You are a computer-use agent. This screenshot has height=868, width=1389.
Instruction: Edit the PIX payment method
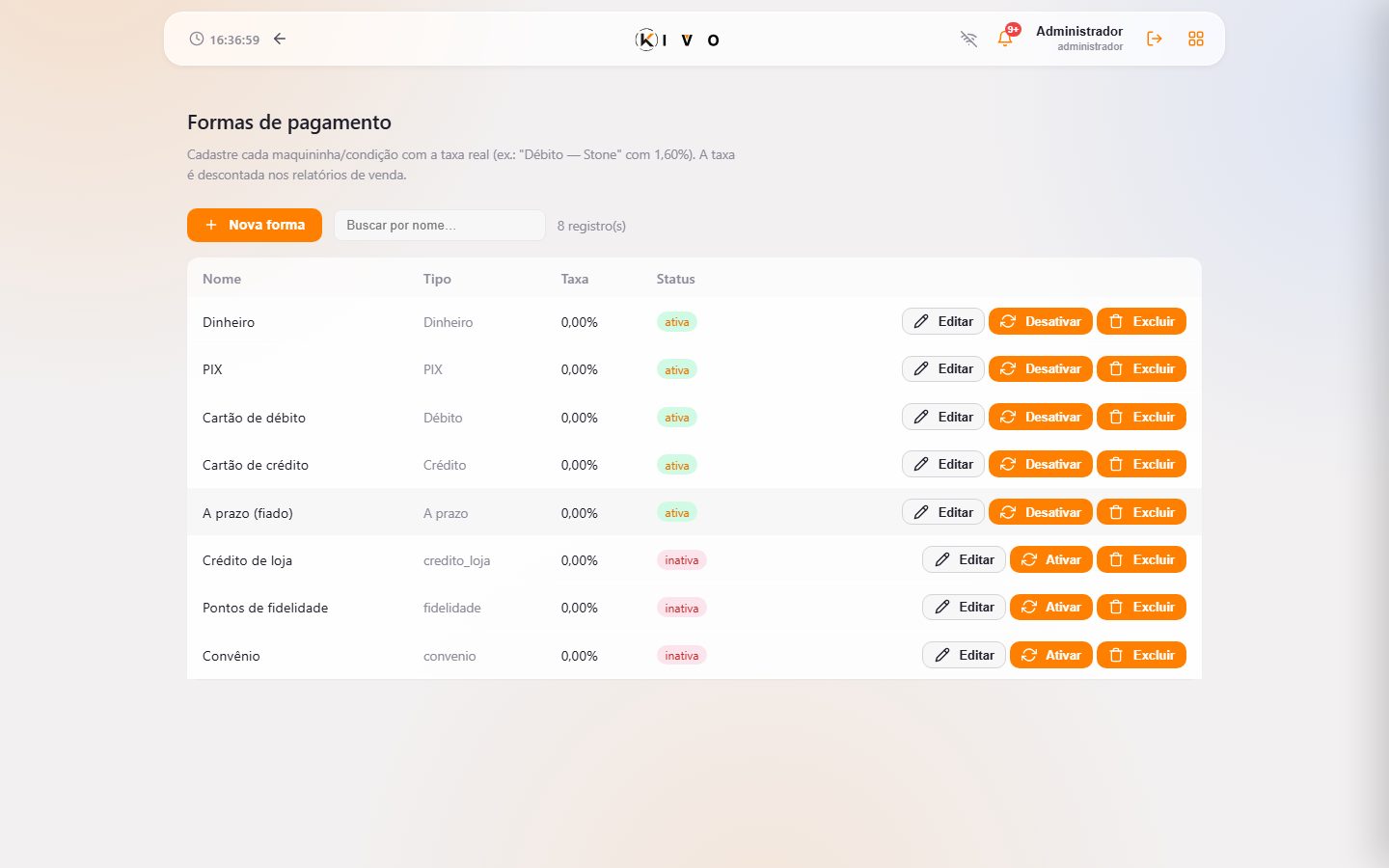pos(943,368)
